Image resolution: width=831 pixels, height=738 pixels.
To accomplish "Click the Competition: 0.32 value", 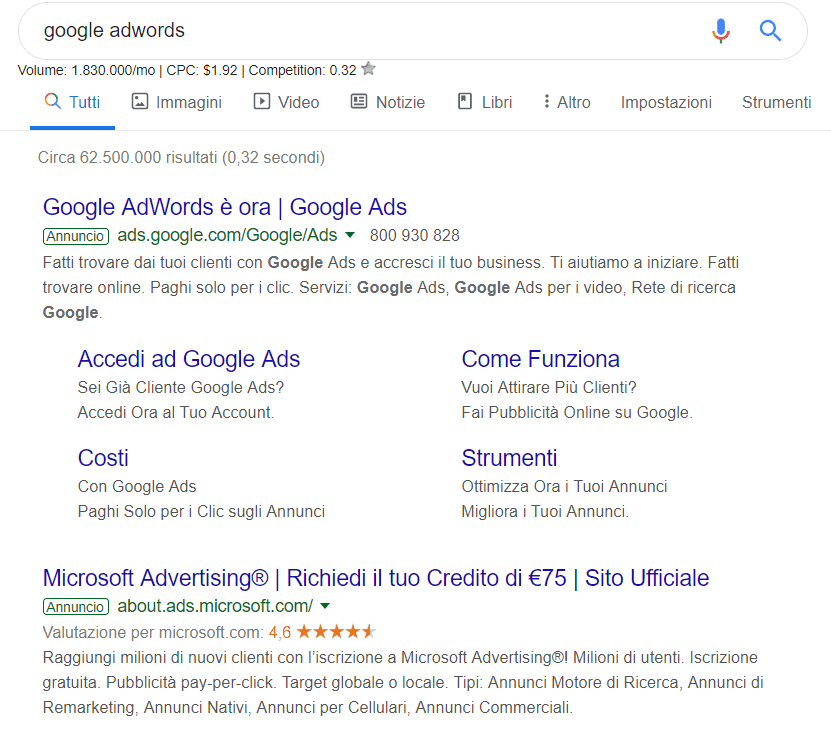I will coord(303,70).
